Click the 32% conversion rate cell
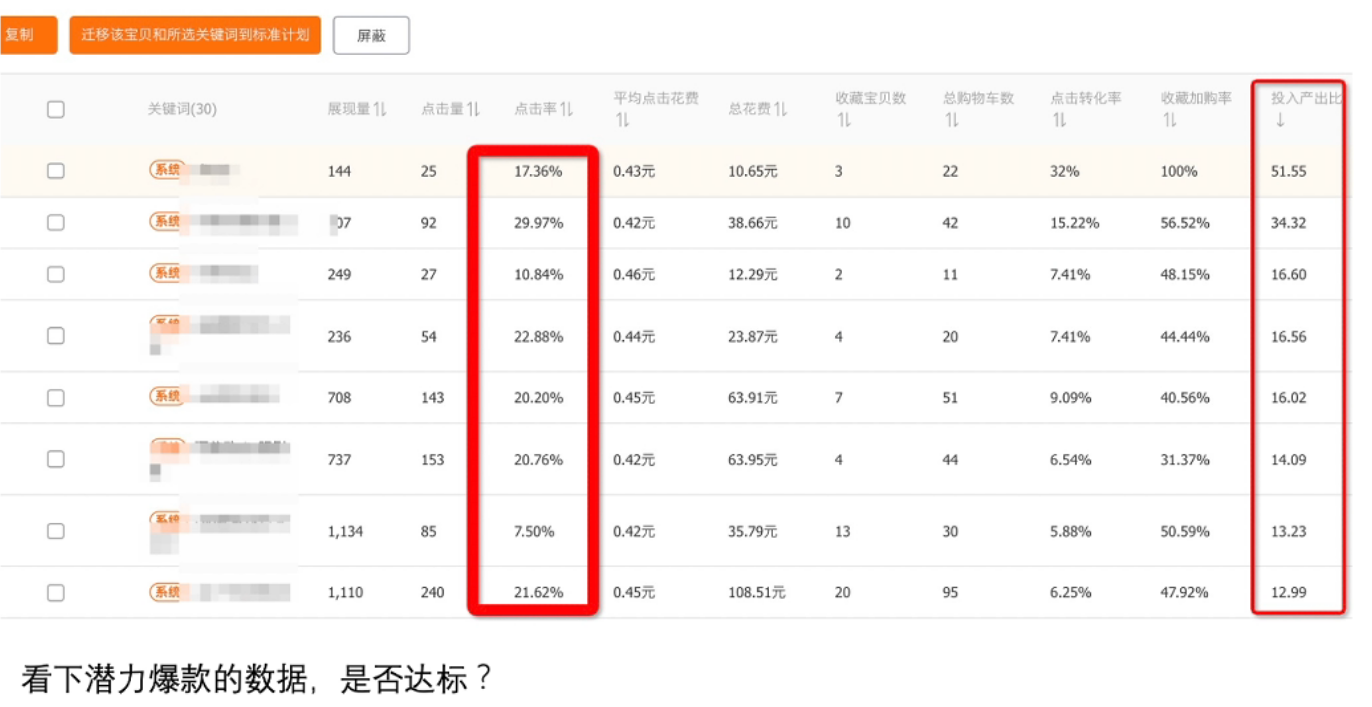This screenshot has width=1372, height=707. (x=1064, y=171)
